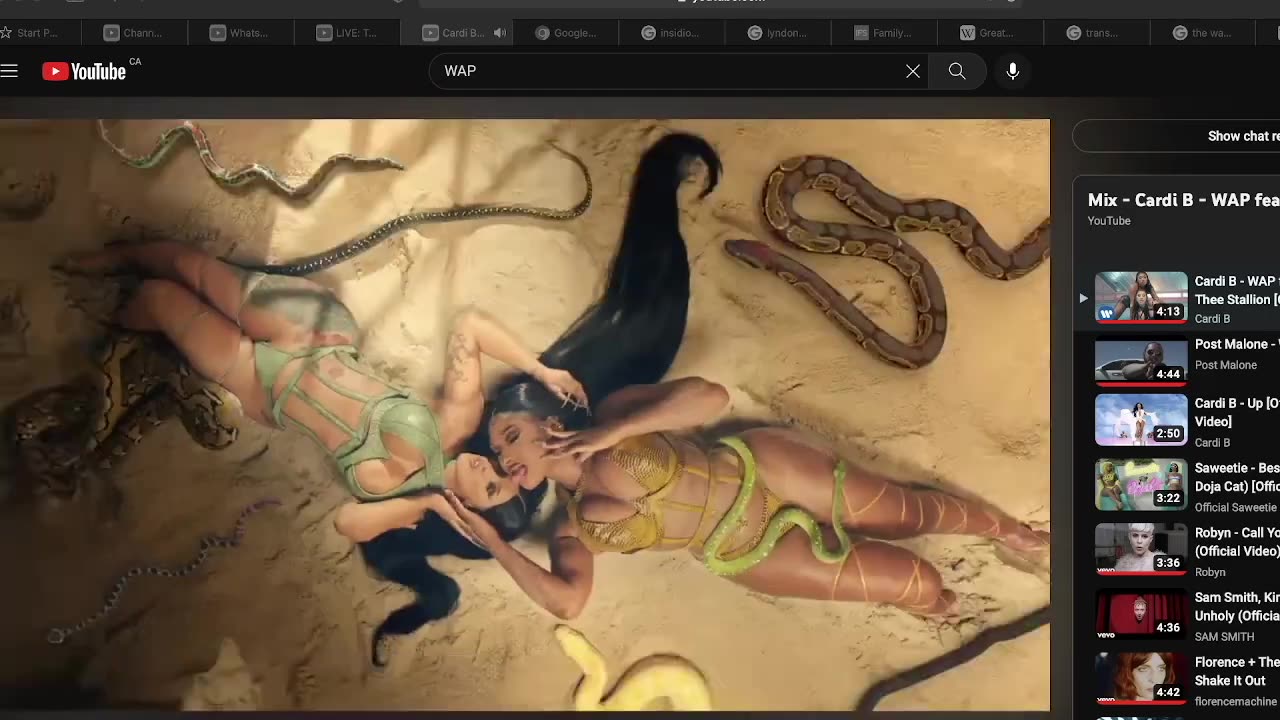
Task: Click the Florence + The Shake It Out title
Action: coord(1237,671)
